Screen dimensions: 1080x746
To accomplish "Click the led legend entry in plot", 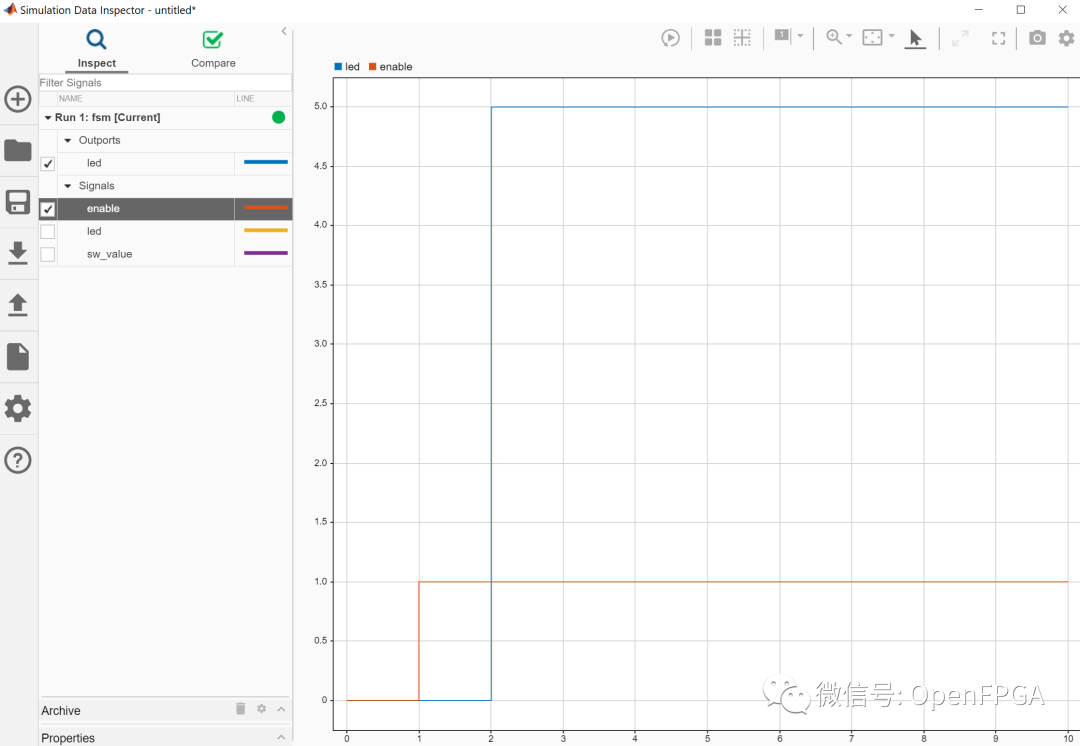I will tap(347, 67).
